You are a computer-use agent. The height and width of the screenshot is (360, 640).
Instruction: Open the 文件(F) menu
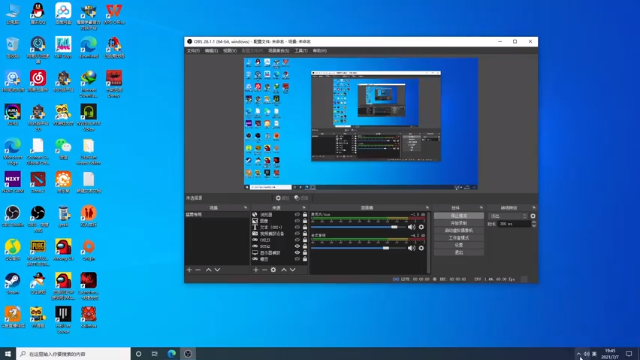click(x=193, y=51)
